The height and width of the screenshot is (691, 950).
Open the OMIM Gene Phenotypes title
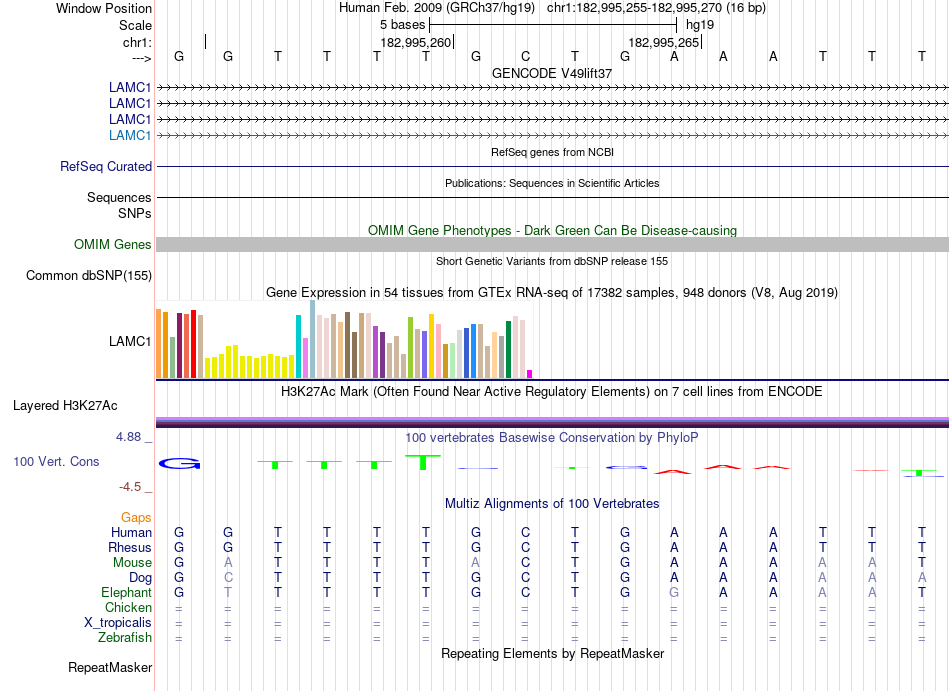(552, 230)
